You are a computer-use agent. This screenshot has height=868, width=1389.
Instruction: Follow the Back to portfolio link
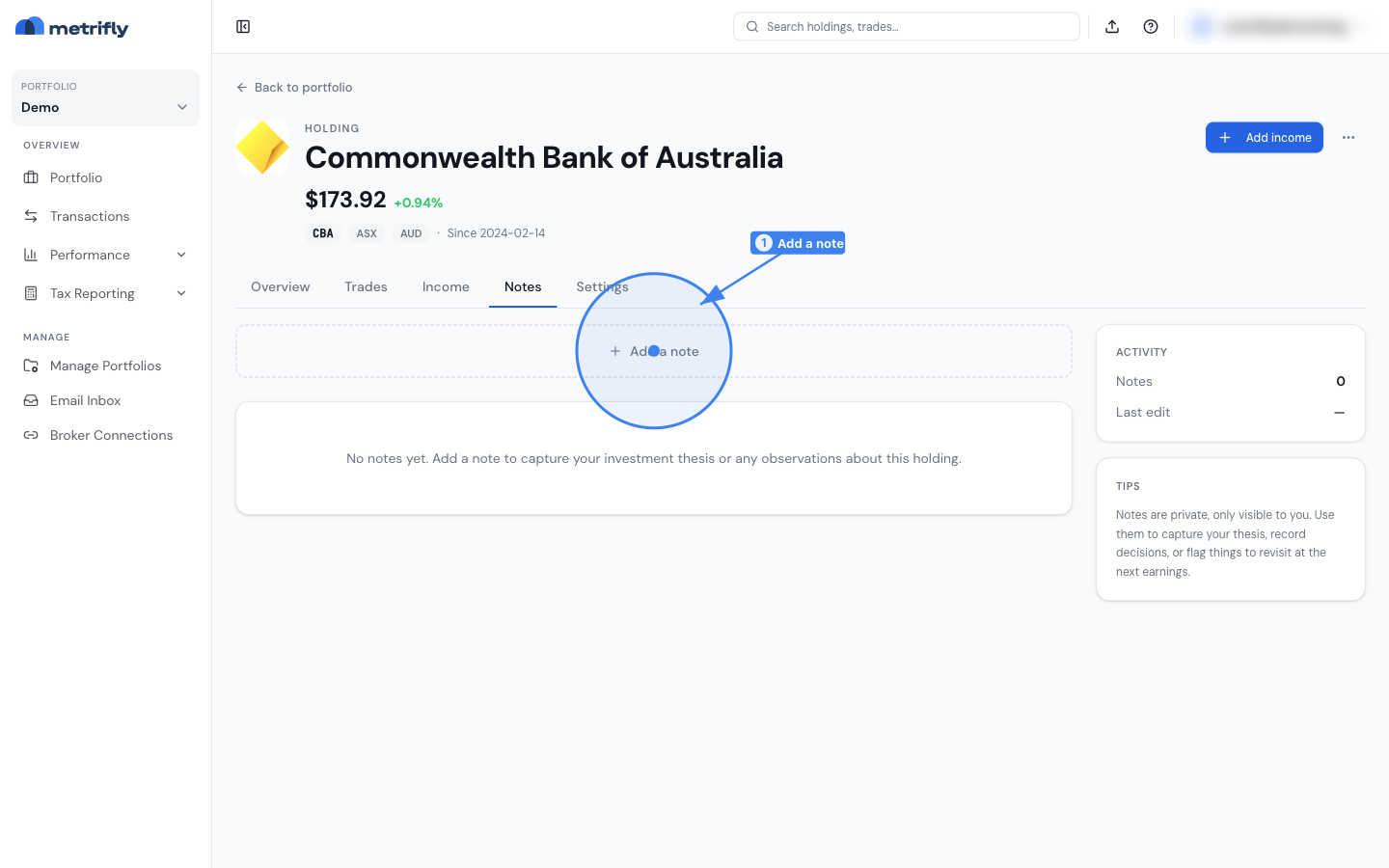coord(294,87)
